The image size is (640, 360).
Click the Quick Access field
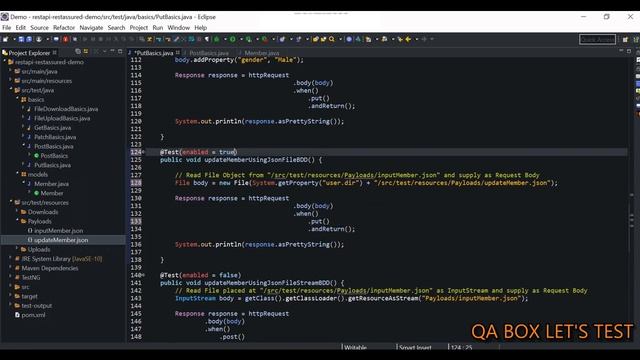597,39
